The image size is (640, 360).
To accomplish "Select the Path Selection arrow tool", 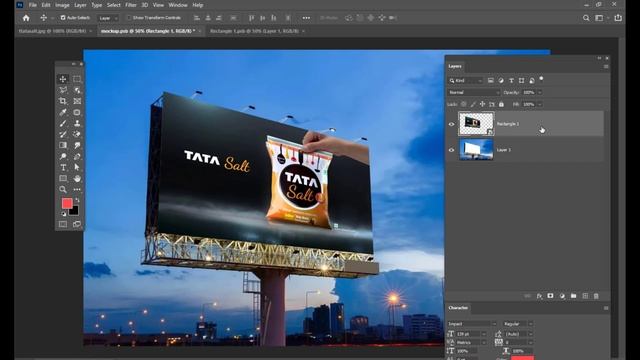I will click(77, 167).
